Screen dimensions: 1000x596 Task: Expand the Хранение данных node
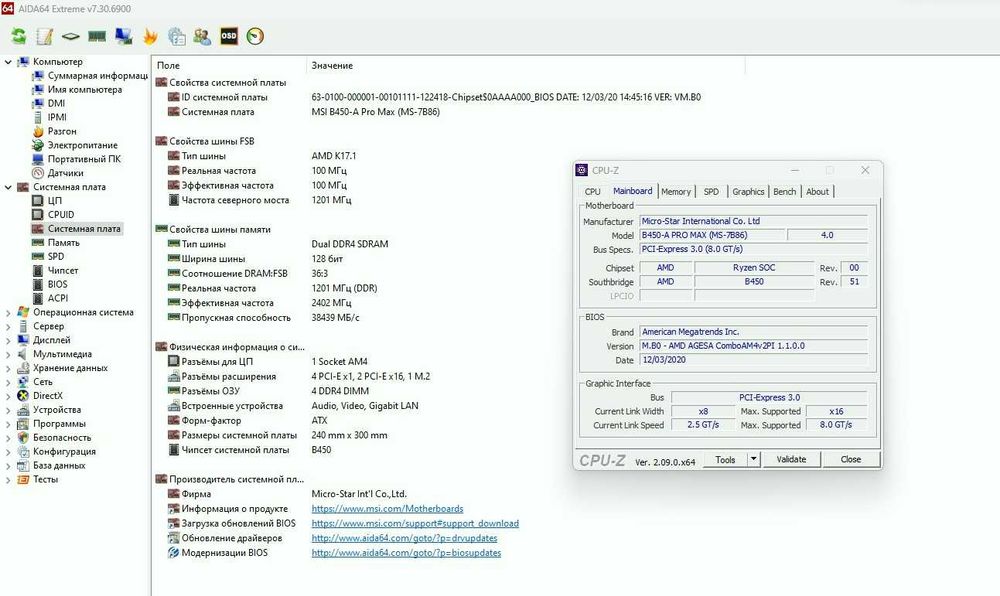[8, 368]
